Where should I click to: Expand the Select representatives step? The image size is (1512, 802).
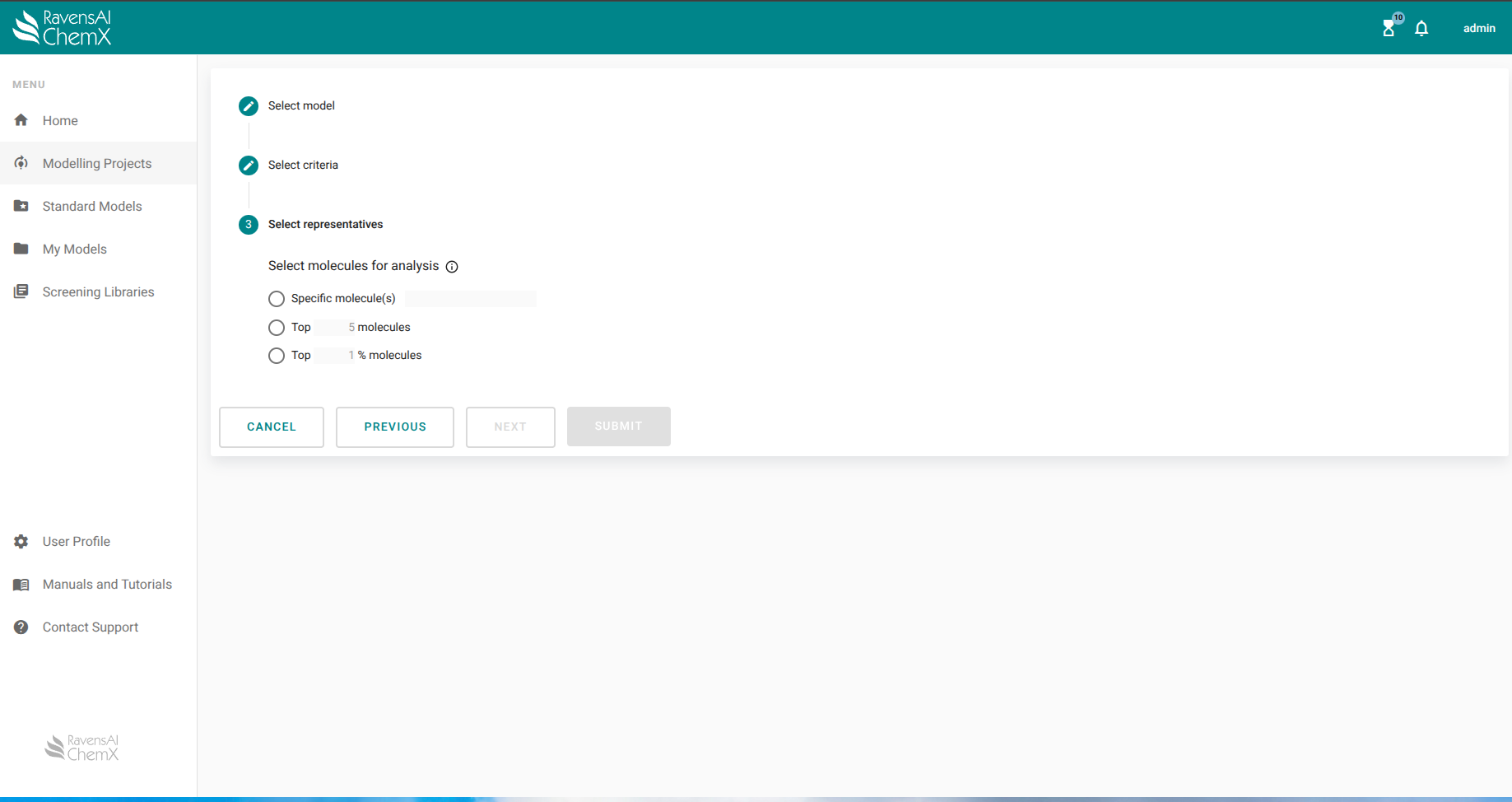click(x=325, y=225)
